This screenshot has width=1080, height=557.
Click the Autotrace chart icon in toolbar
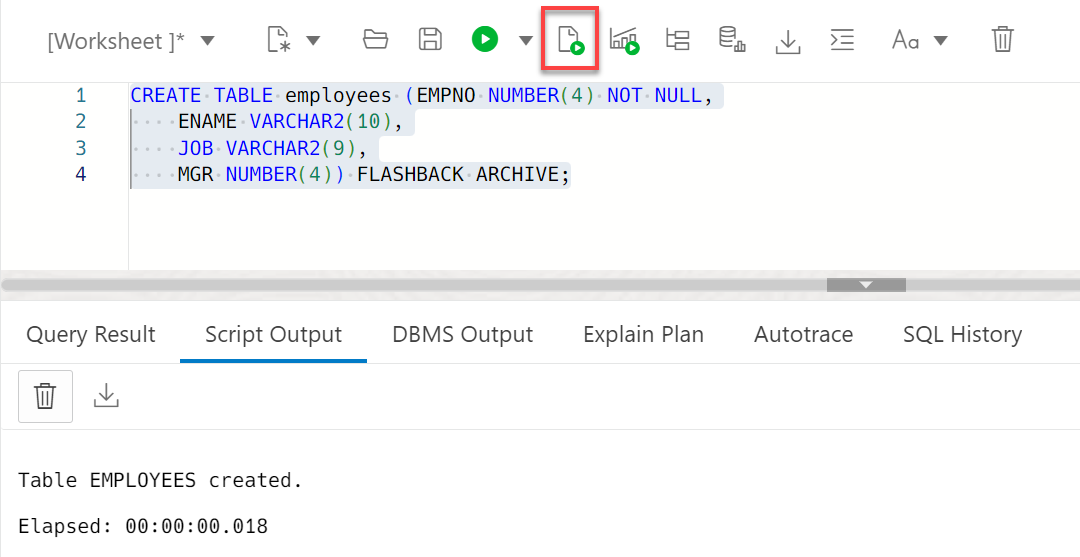click(x=625, y=40)
